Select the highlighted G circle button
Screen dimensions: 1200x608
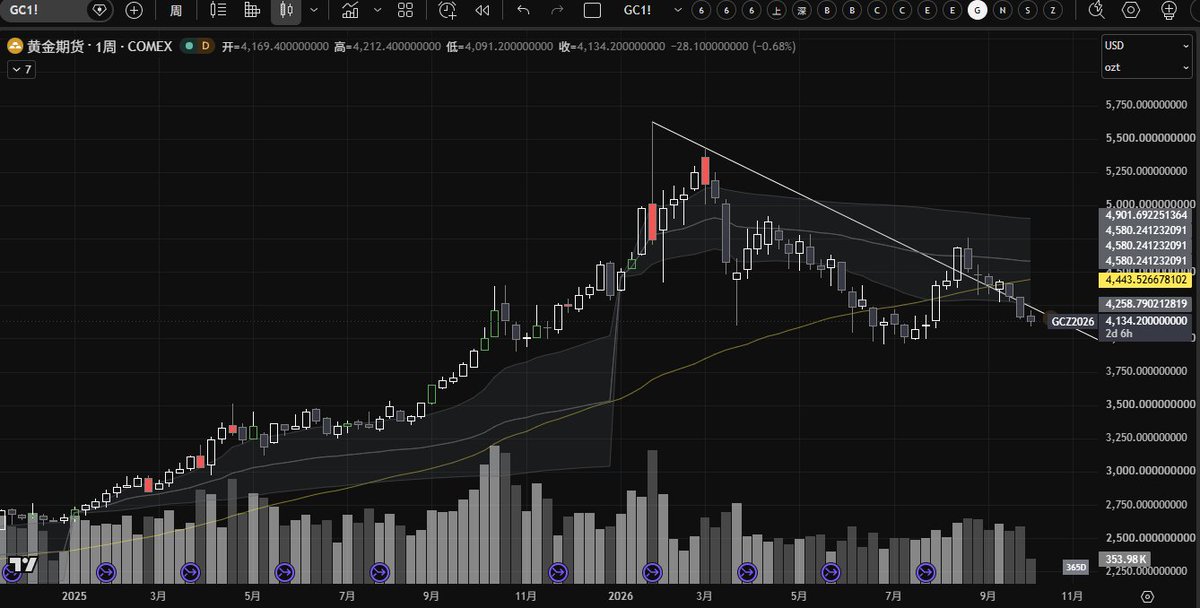977,10
